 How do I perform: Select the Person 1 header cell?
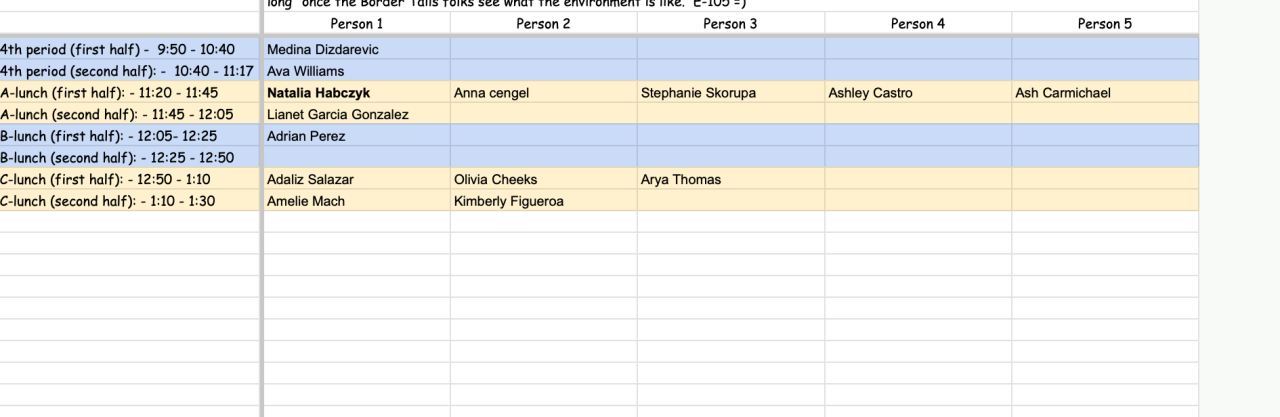click(356, 24)
